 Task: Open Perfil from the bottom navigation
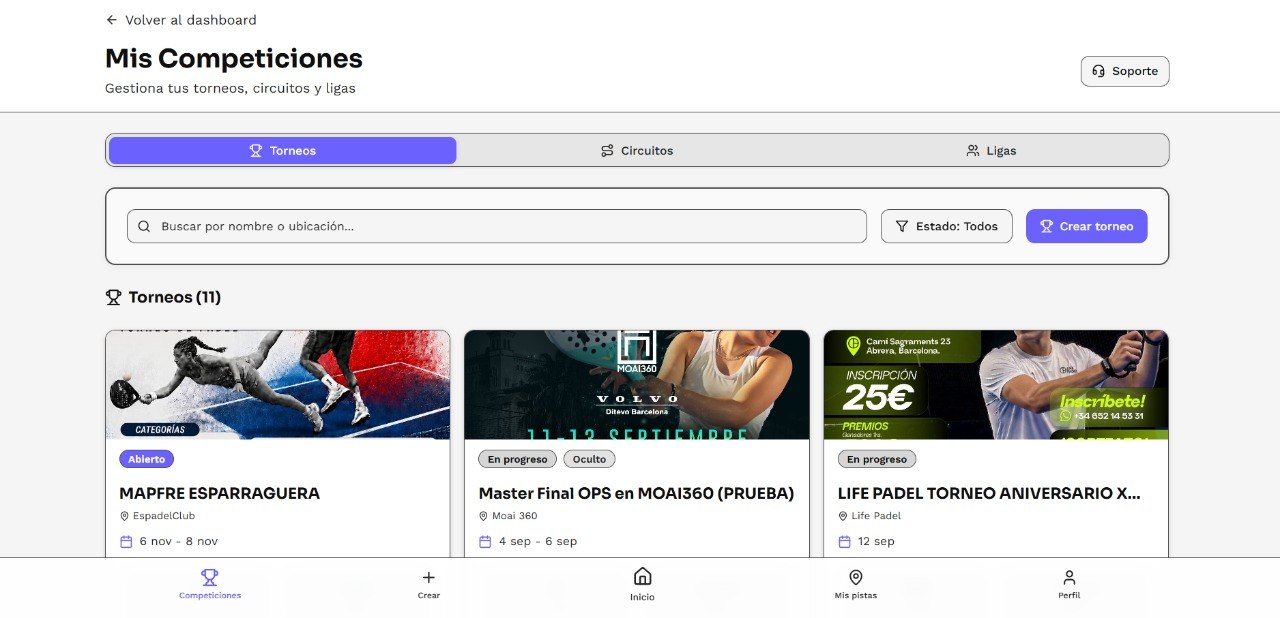(1069, 584)
